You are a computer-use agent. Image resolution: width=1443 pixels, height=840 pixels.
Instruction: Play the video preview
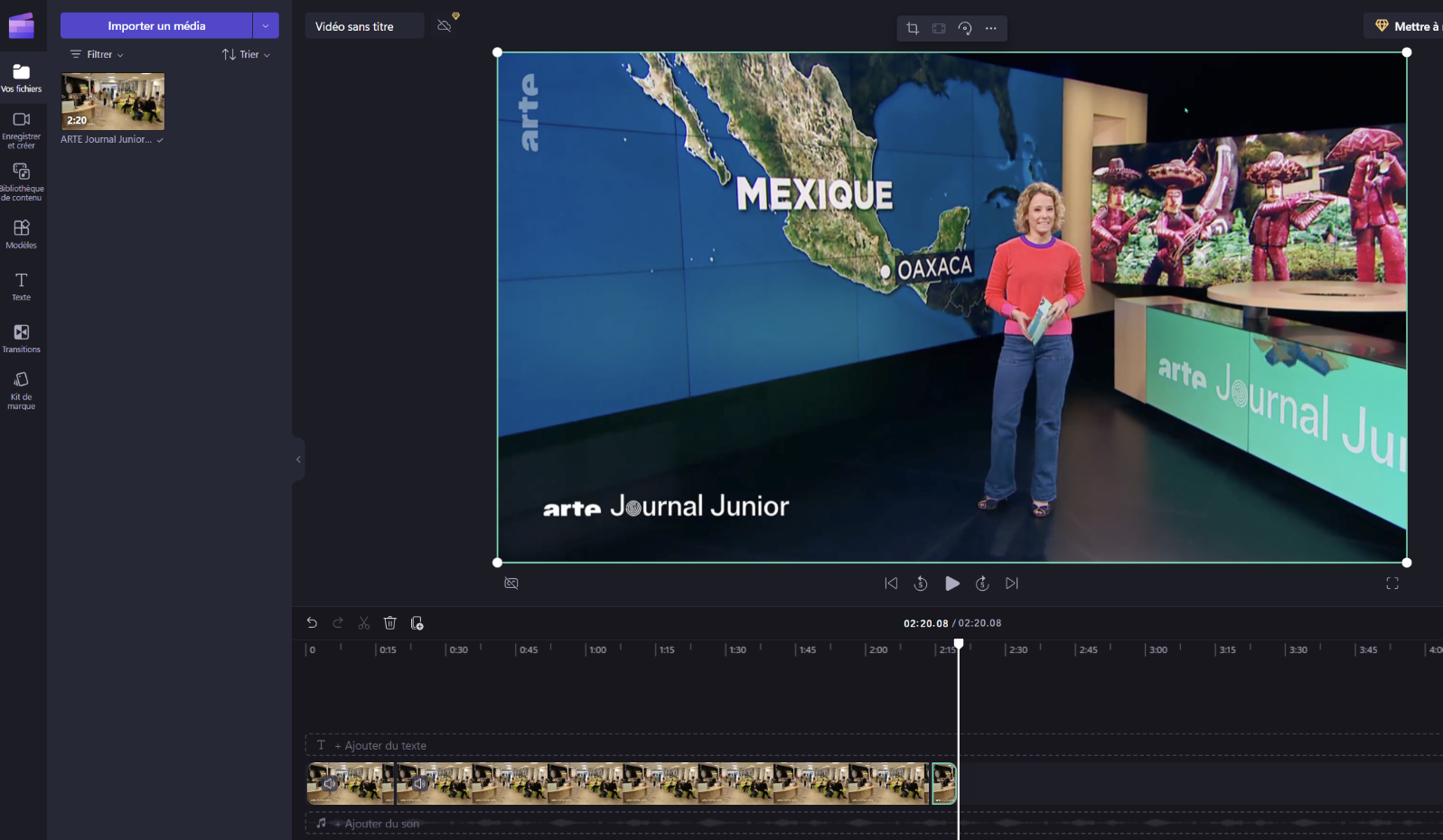tap(952, 583)
